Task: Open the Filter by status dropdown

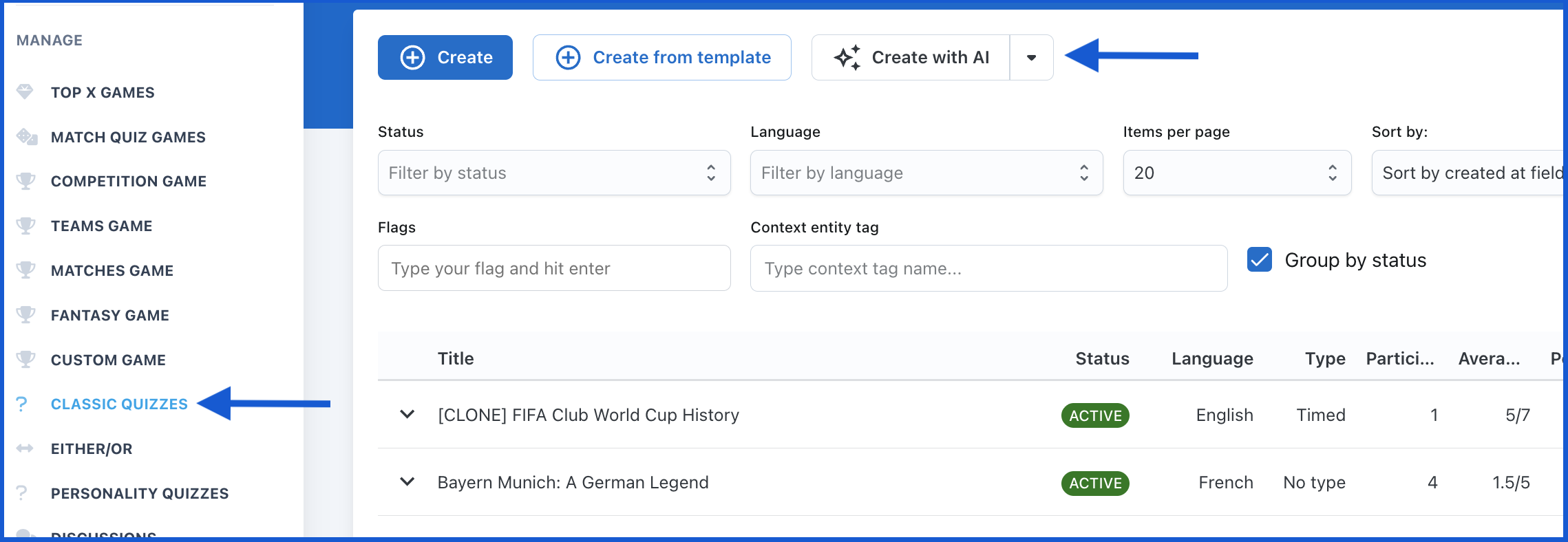Action: (553, 173)
